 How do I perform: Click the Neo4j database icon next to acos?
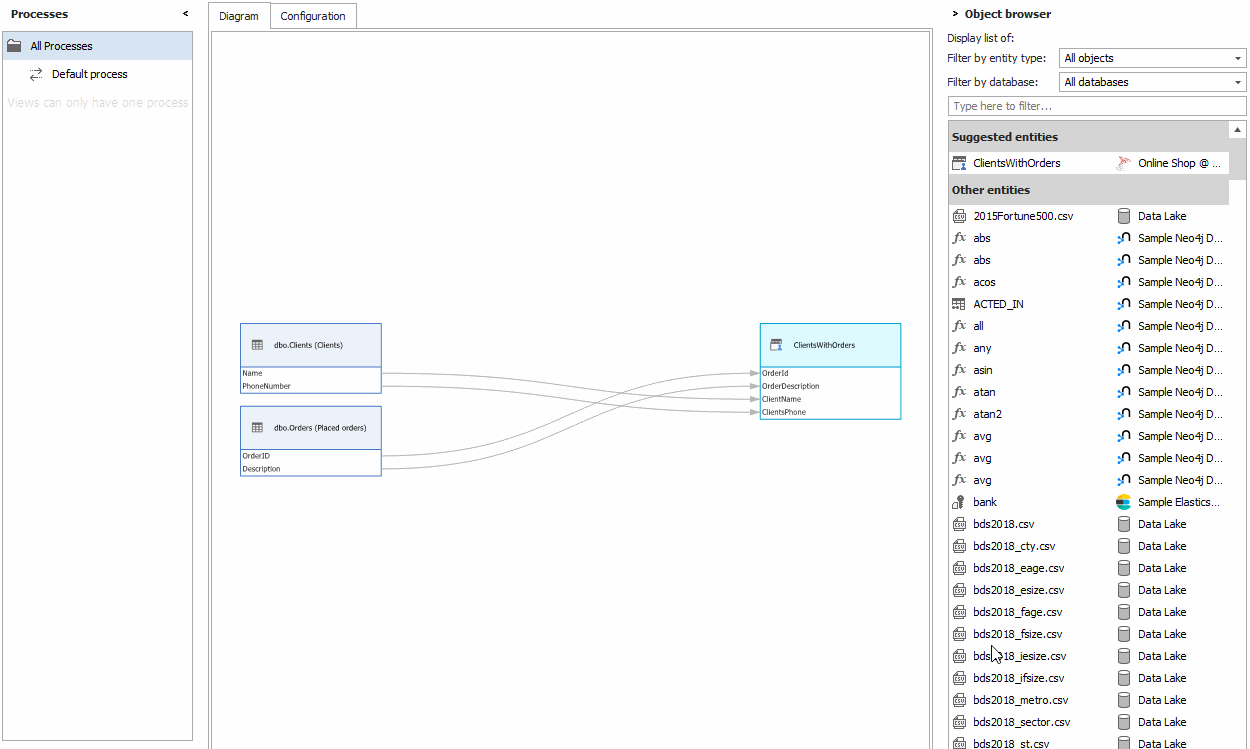coord(1123,282)
